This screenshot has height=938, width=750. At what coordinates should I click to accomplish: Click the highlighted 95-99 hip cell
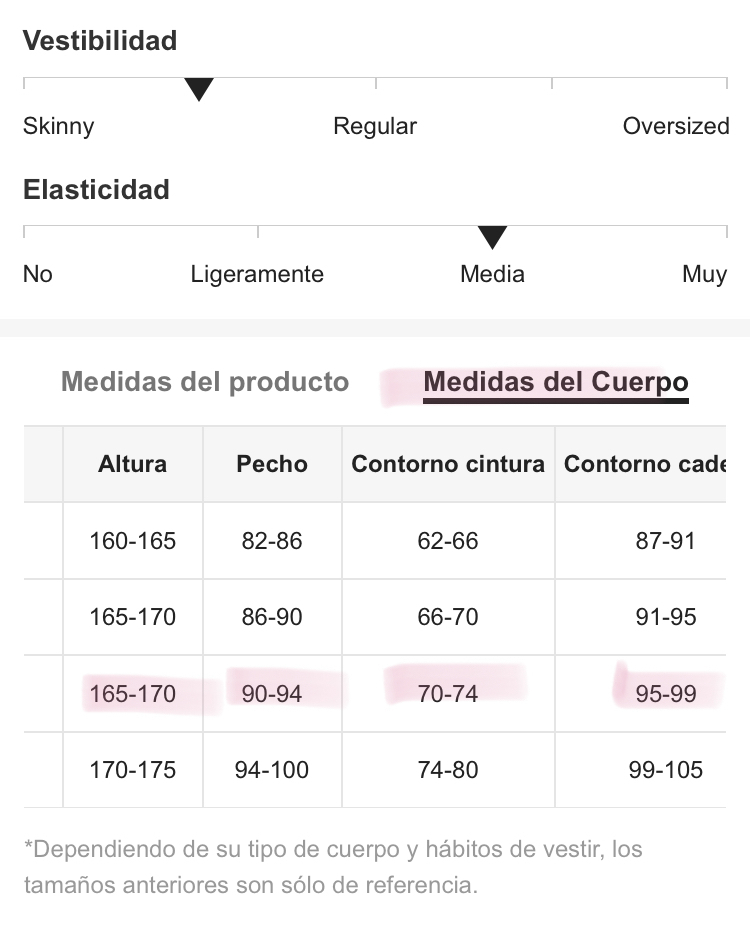[x=641, y=694]
